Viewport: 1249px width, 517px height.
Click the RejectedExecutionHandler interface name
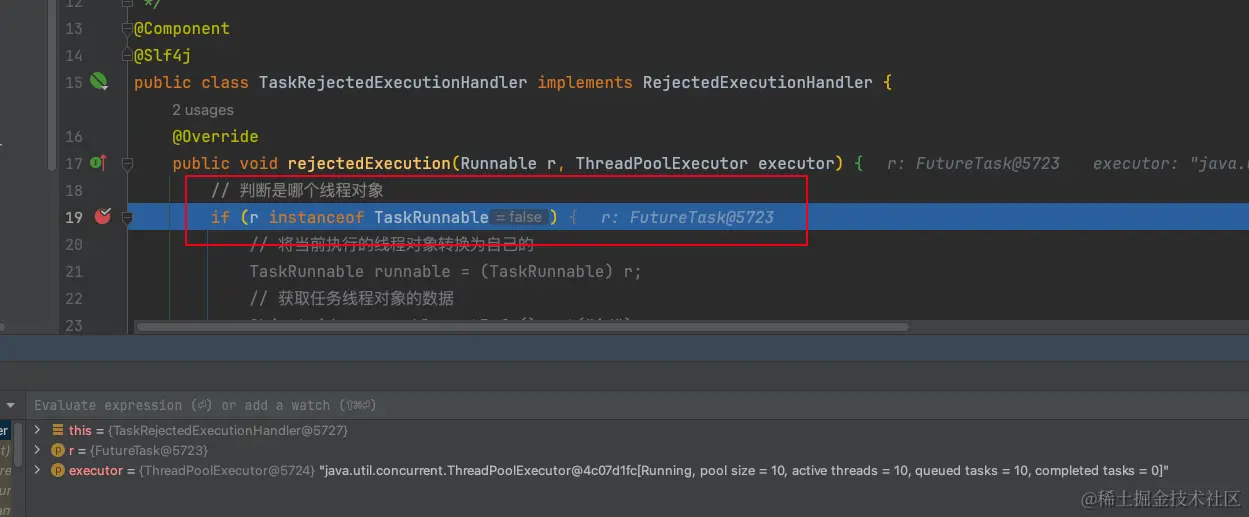tap(757, 82)
